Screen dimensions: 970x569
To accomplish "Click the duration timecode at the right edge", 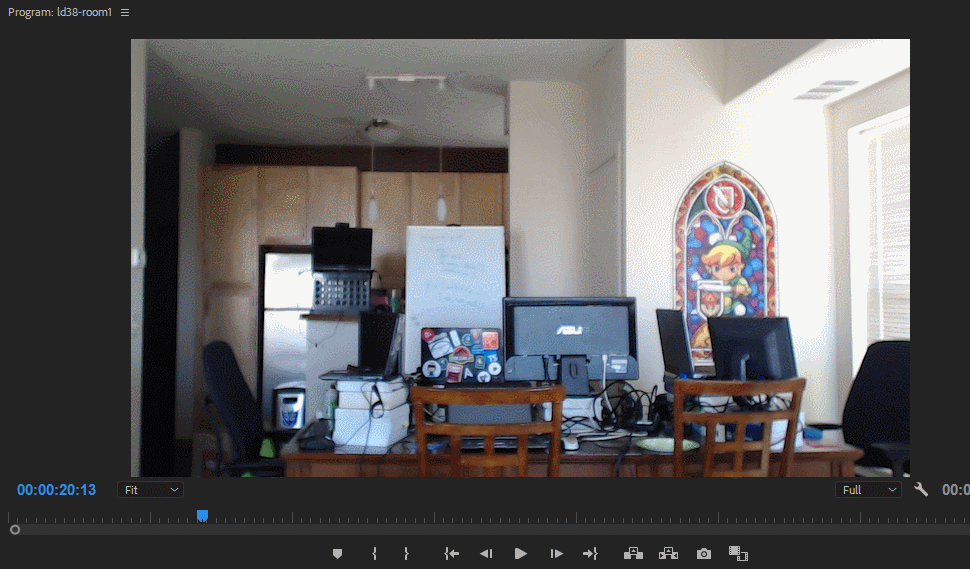I will (x=955, y=490).
